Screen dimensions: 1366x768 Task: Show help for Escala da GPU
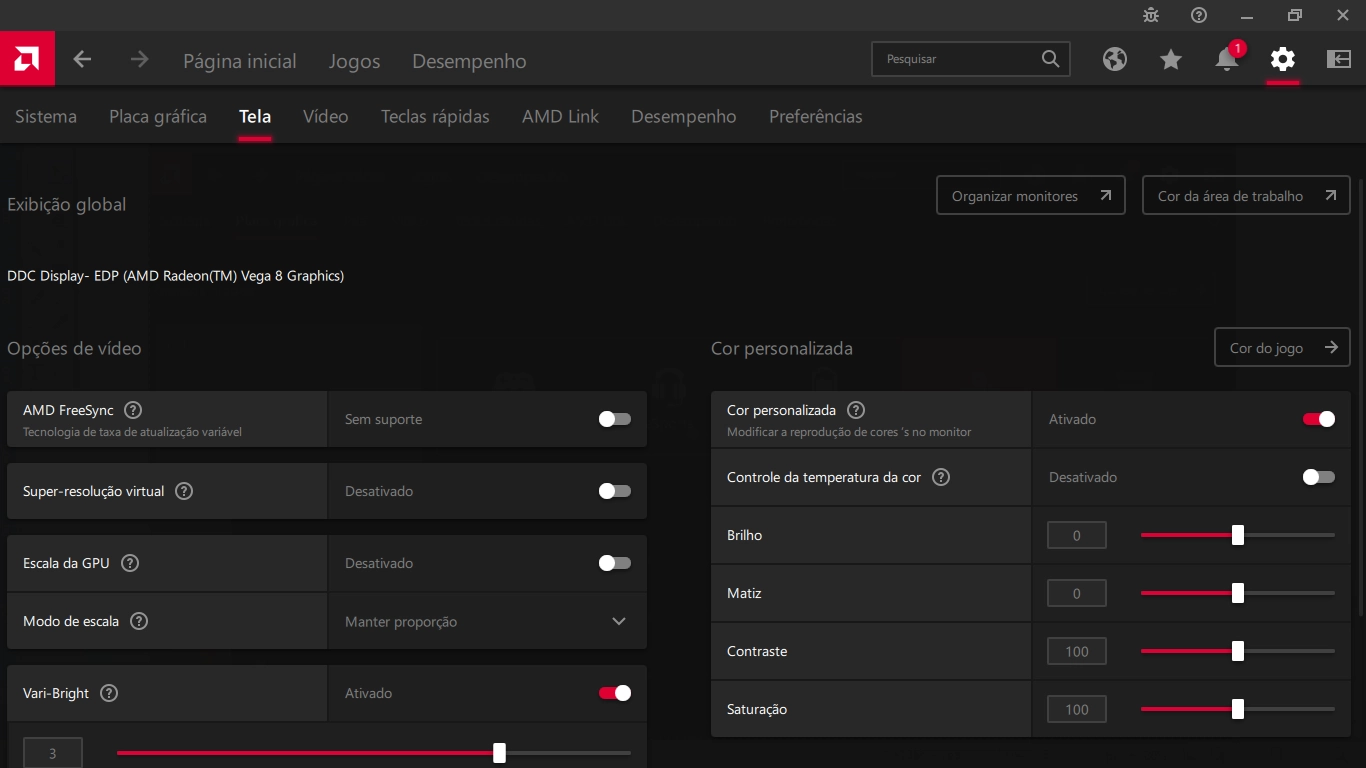coord(130,563)
